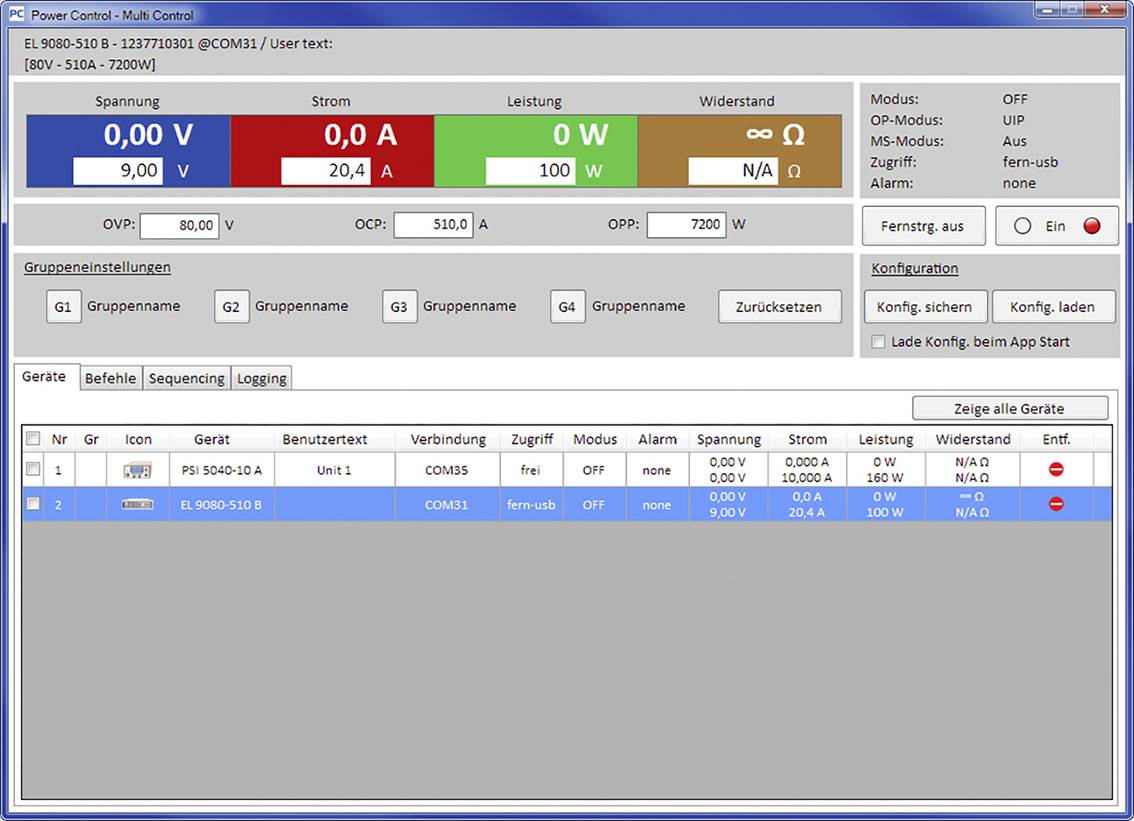
Task: Enable Lade Konfig. beim App Start
Action: (878, 341)
